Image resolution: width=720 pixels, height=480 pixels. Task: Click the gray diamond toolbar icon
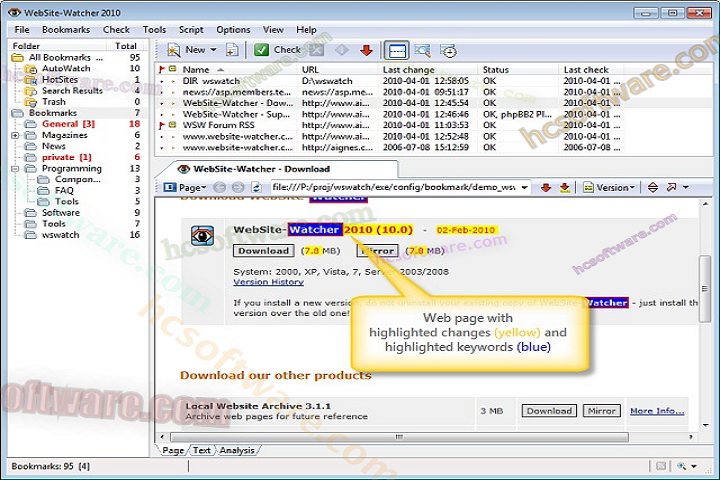(342, 50)
